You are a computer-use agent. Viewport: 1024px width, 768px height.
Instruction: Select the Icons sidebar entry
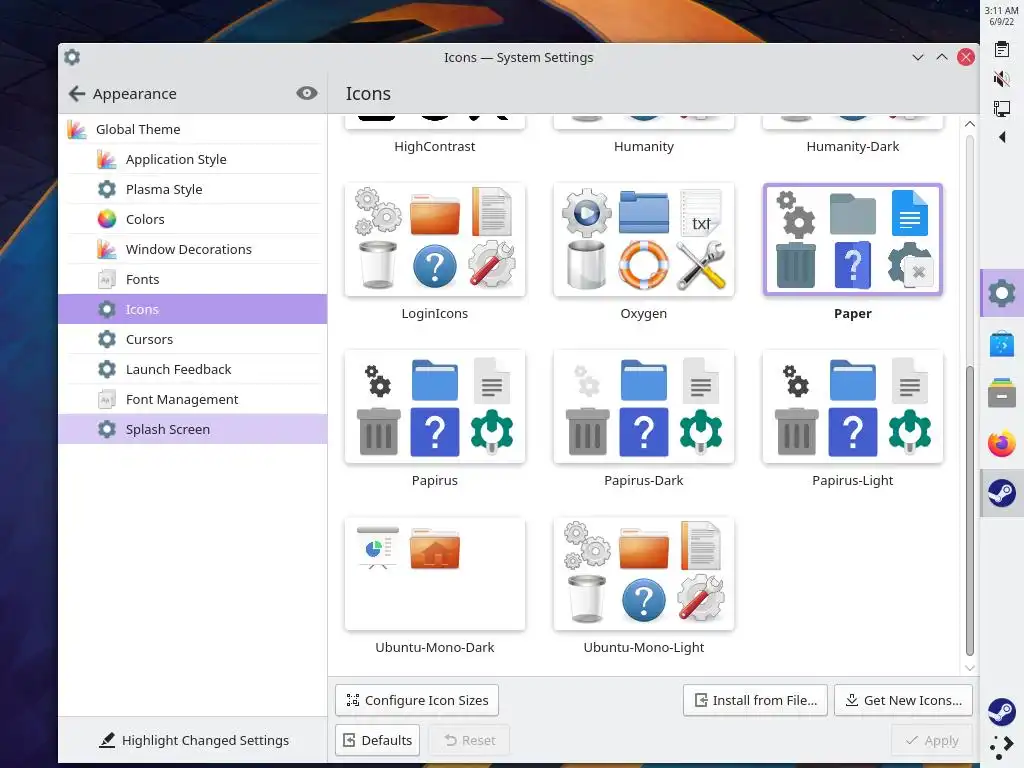click(193, 310)
